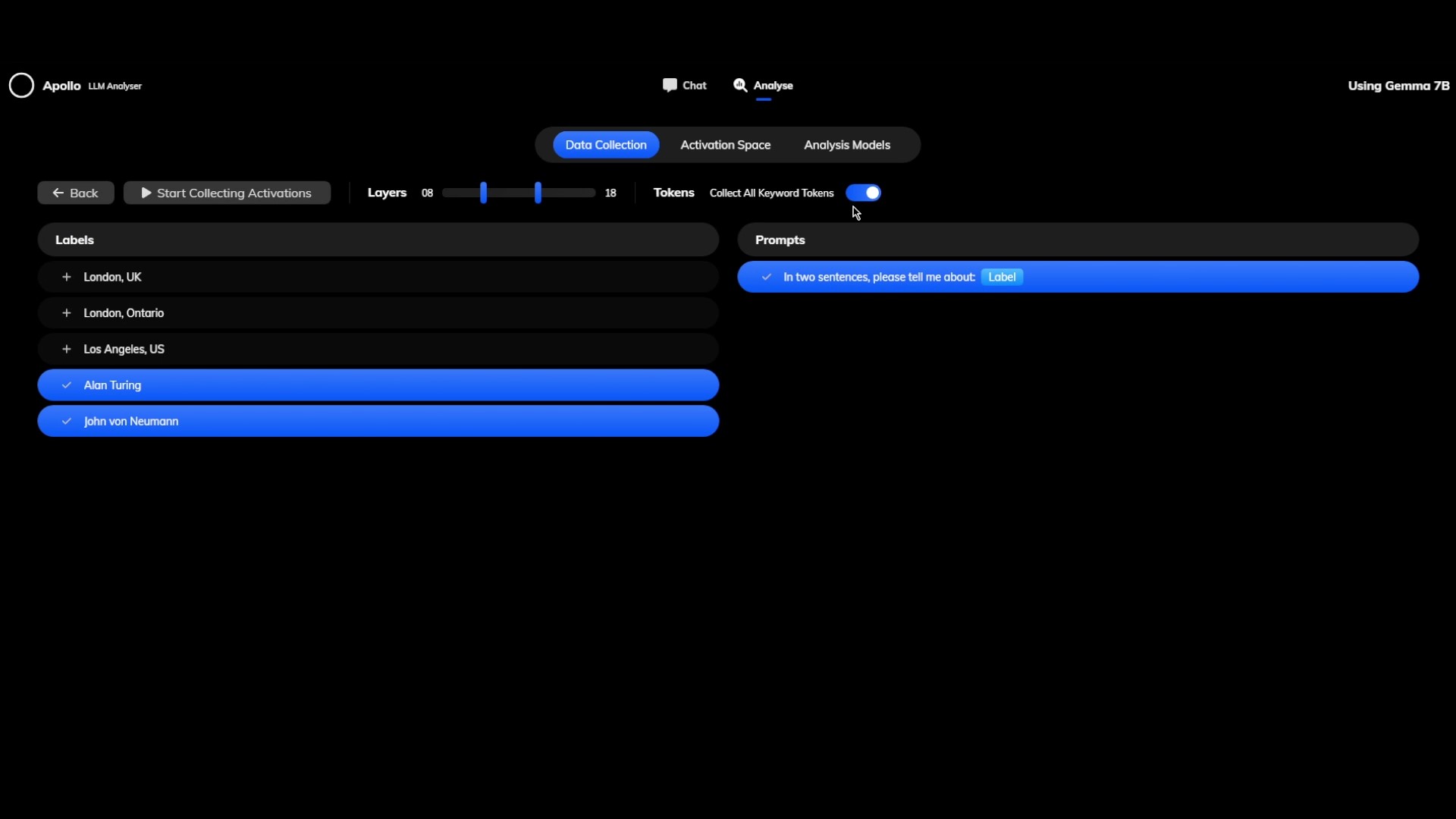The image size is (1456, 819).
Task: Click plus icon beside London, Ontario
Action: 67,313
